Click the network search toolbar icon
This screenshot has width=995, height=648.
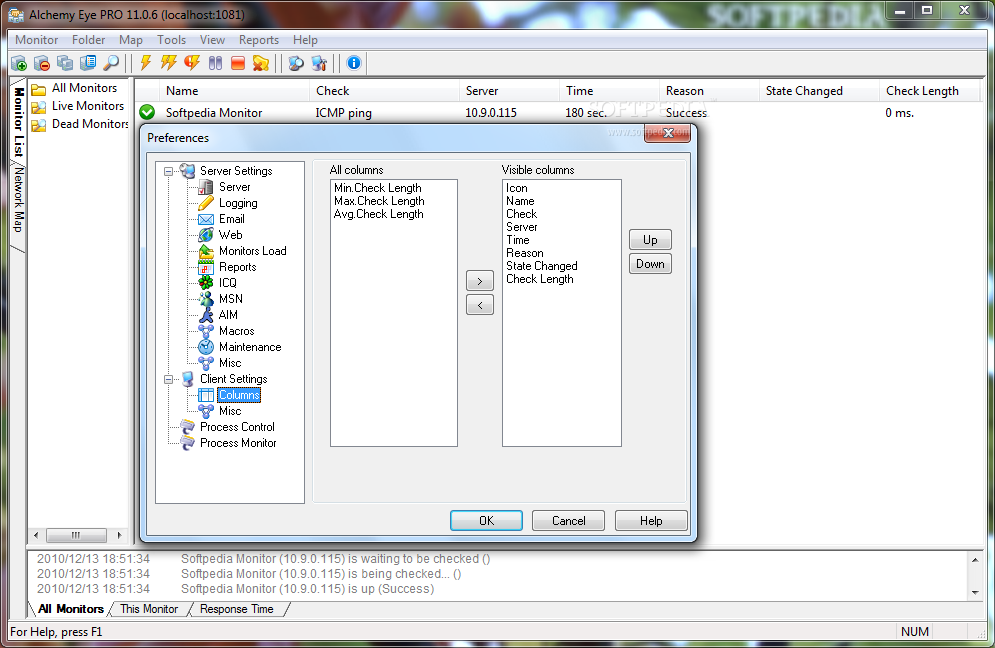tap(296, 63)
